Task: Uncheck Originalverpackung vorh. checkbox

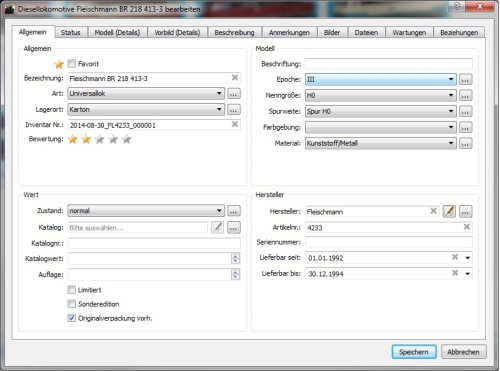Action: [72, 318]
